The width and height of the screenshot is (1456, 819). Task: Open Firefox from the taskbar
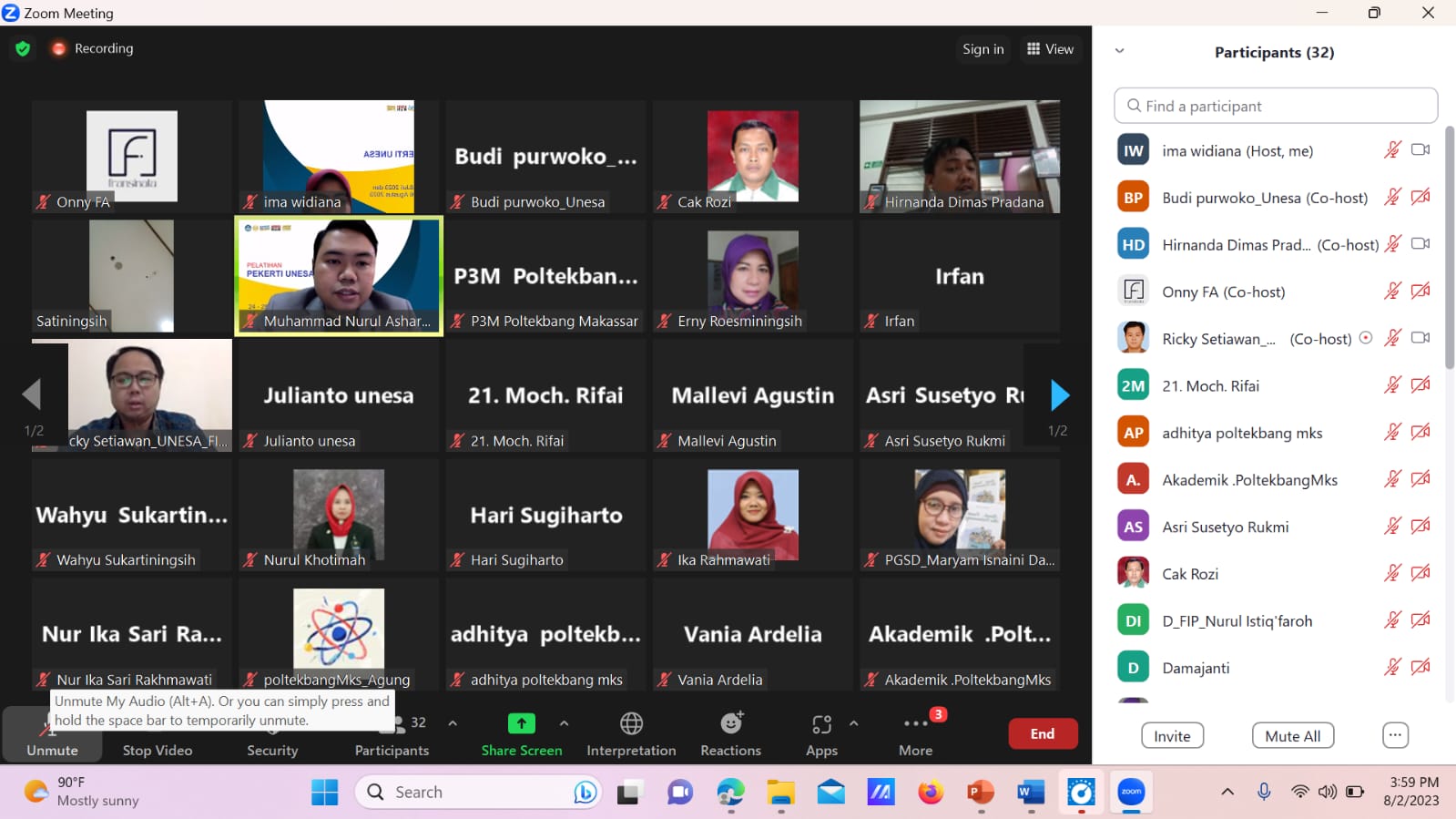point(930,792)
